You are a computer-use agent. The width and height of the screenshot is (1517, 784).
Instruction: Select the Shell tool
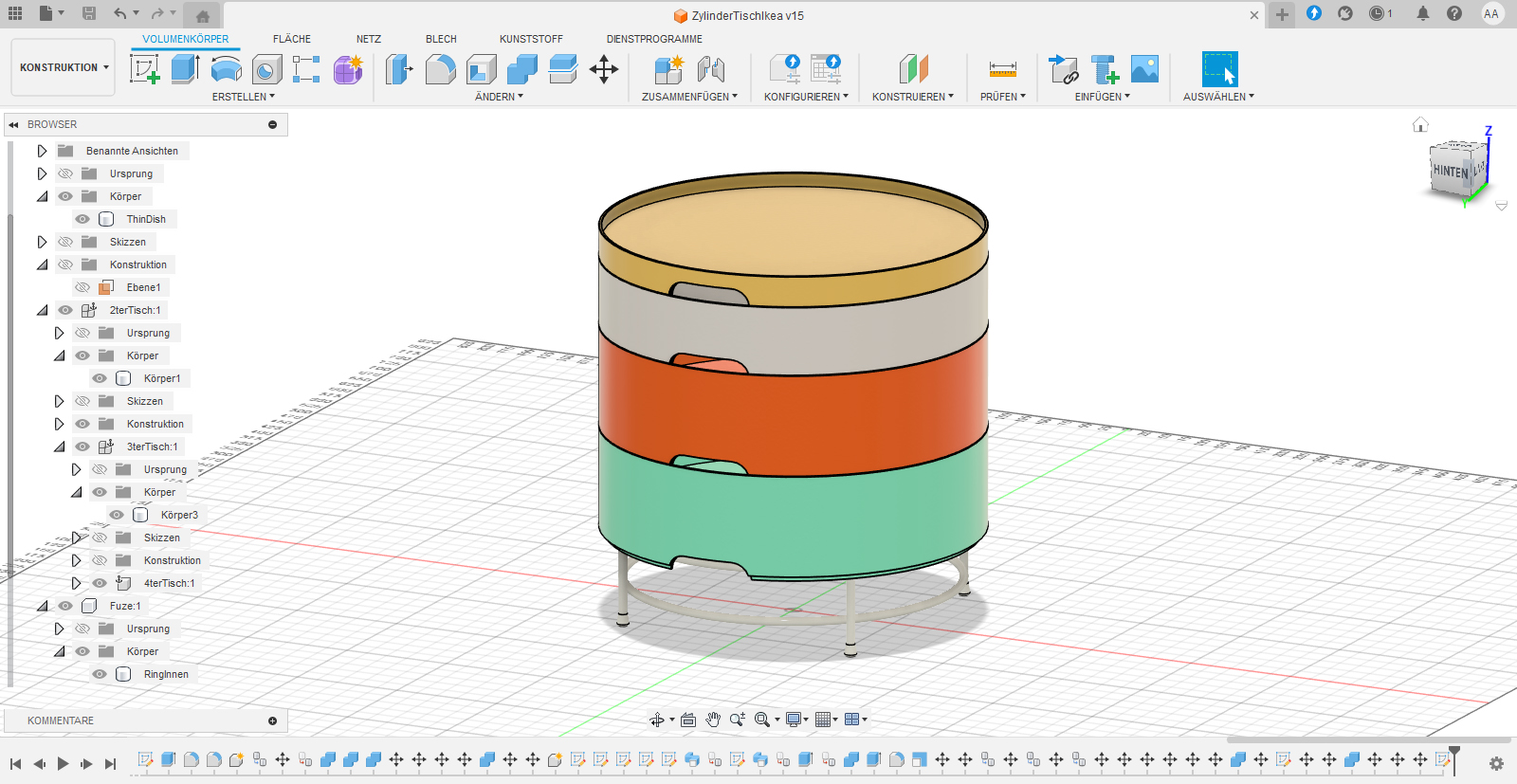(x=481, y=69)
